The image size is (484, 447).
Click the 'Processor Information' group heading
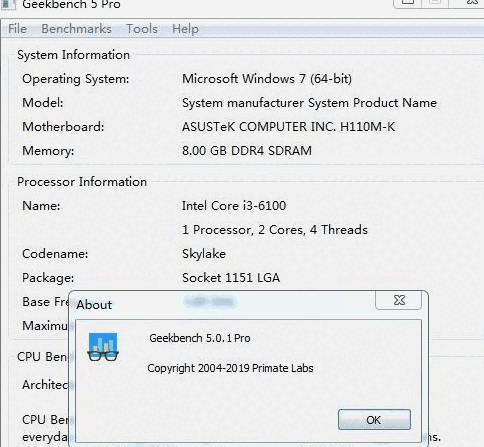(82, 182)
